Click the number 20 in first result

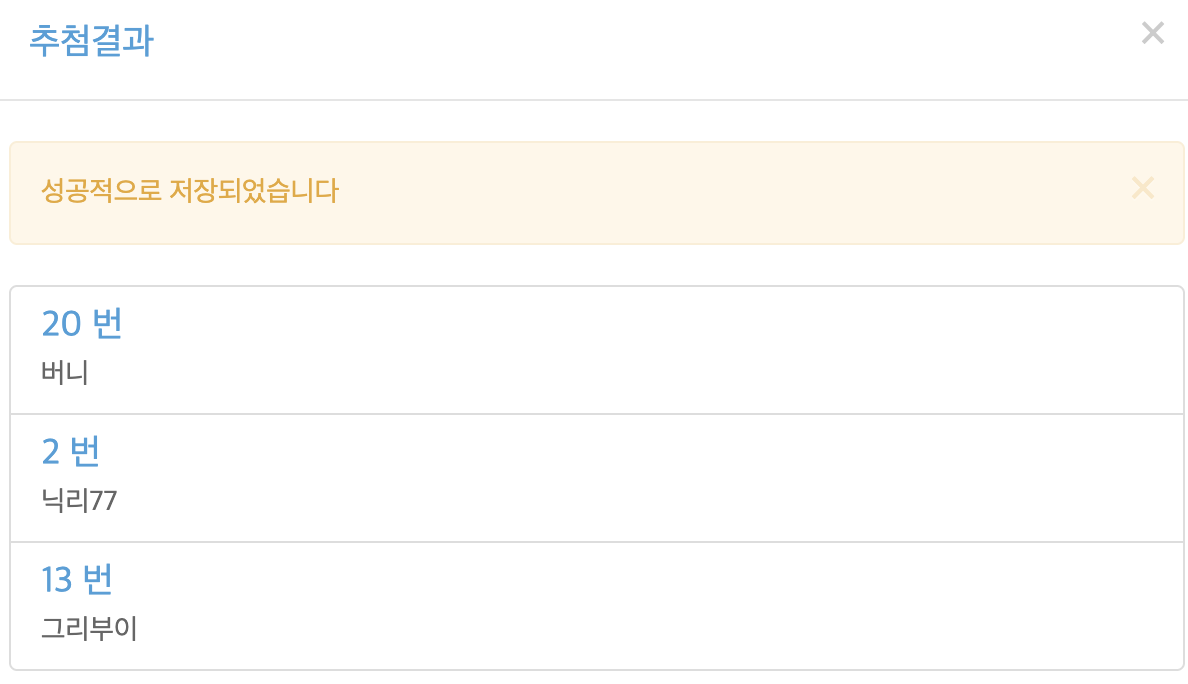click(x=61, y=324)
